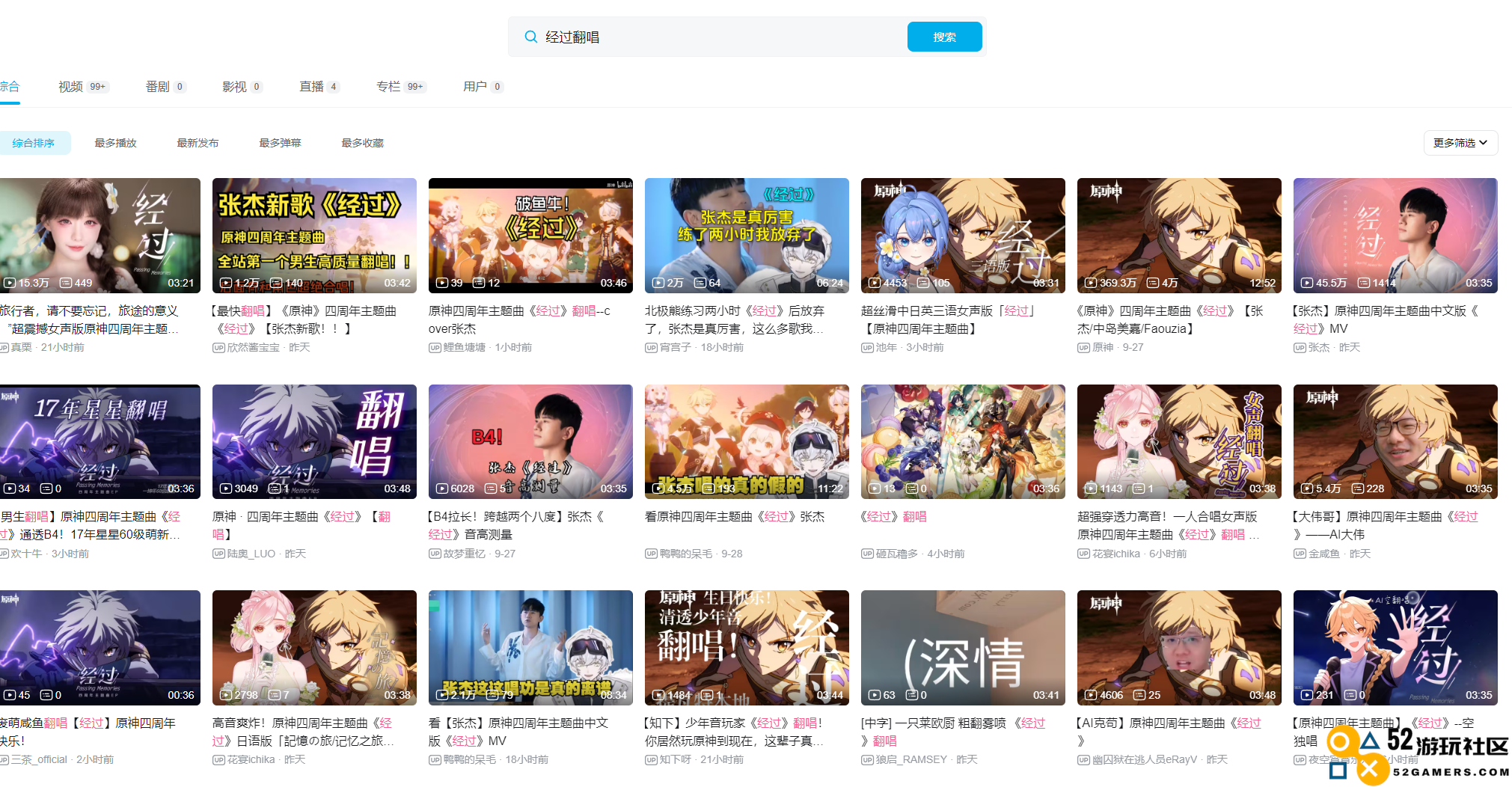Viewport: 1512px width, 787px height.
Task: Click UP badge icon beside 知下呀
Action: pyautogui.click(x=651, y=760)
